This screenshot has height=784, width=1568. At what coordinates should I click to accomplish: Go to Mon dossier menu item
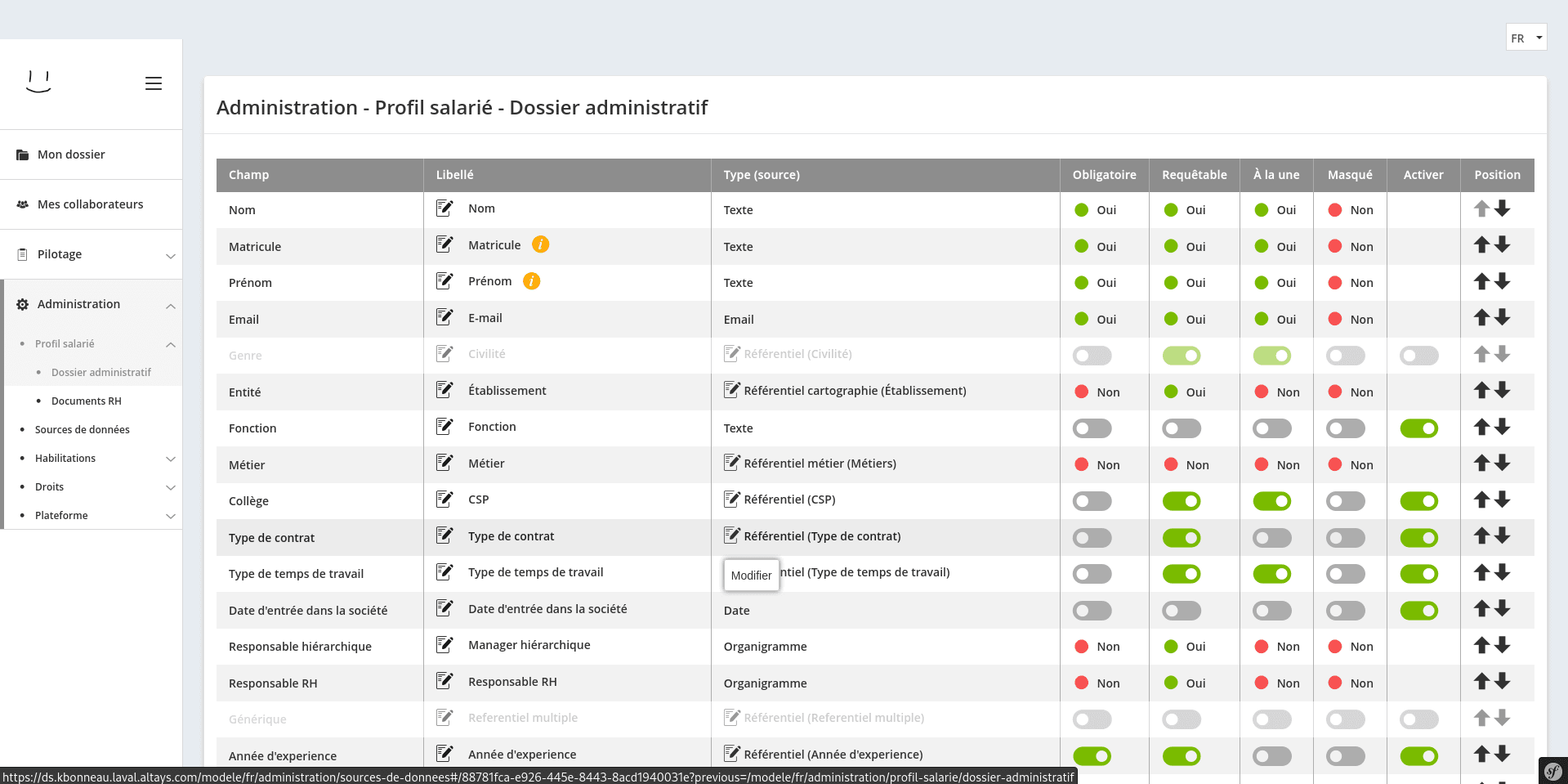click(71, 155)
